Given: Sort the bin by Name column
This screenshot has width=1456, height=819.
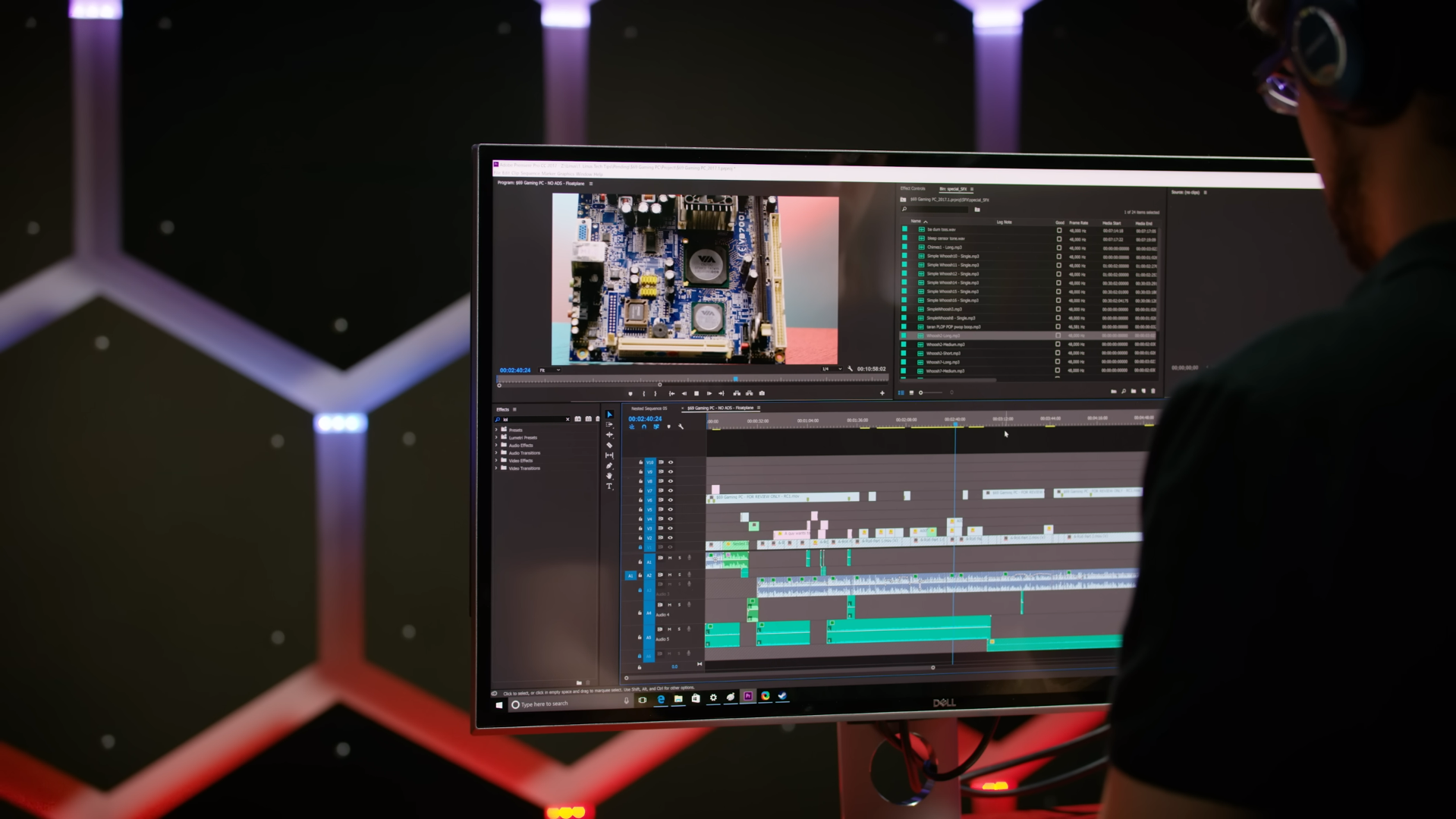Looking at the screenshot, I should pos(916,222).
